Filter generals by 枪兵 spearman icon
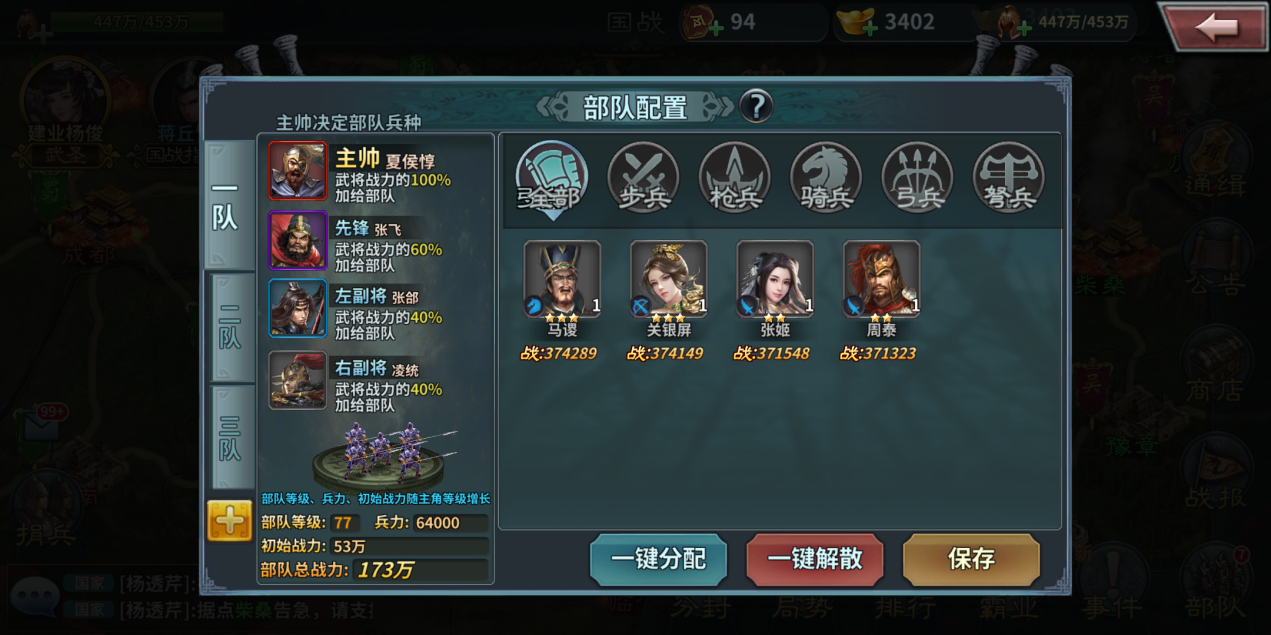Image resolution: width=1271 pixels, height=635 pixels. click(735, 178)
